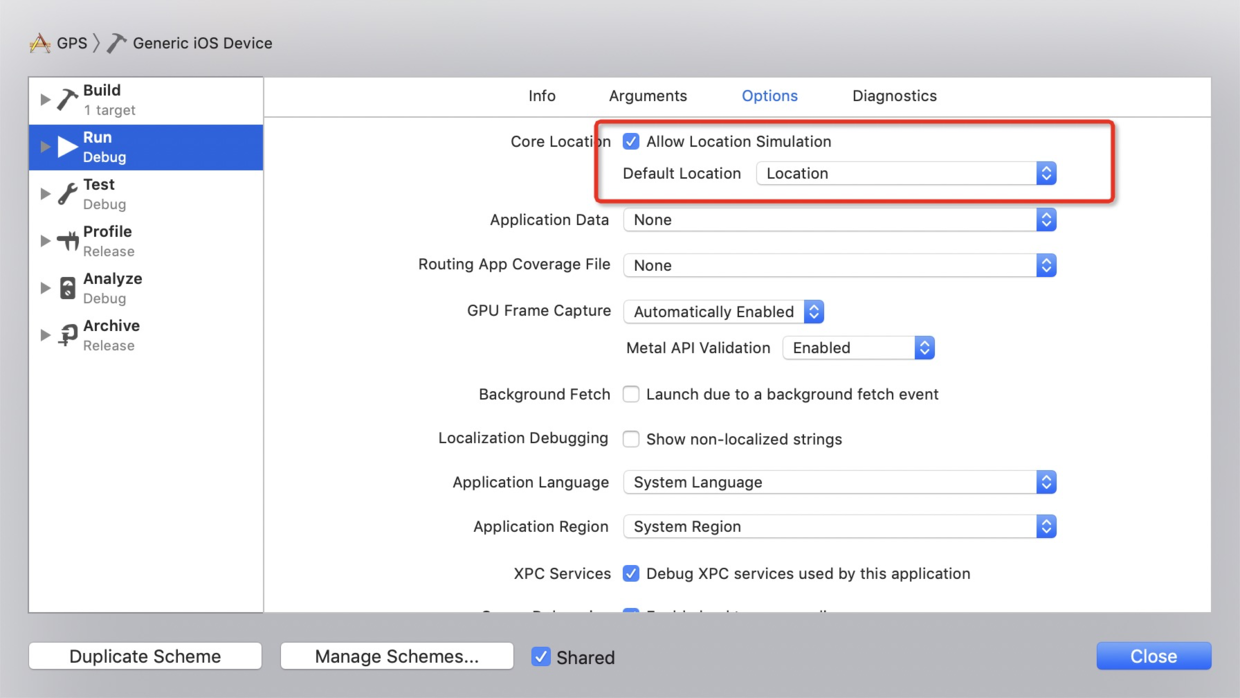Screen dimensions: 1240x698
Task: Select the Archive Release row
Action: pyautogui.click(x=146, y=335)
